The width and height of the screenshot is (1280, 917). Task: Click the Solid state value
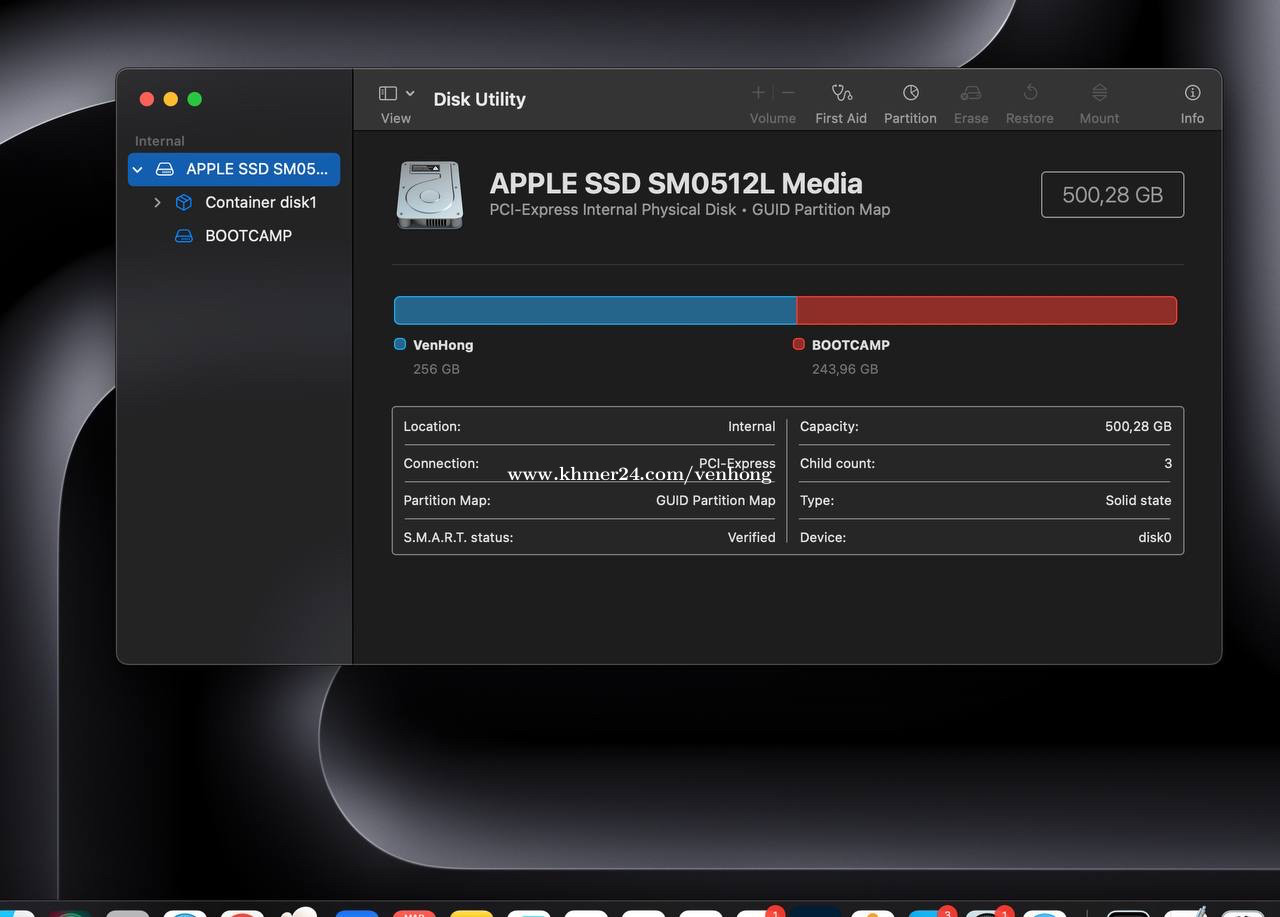click(1138, 500)
